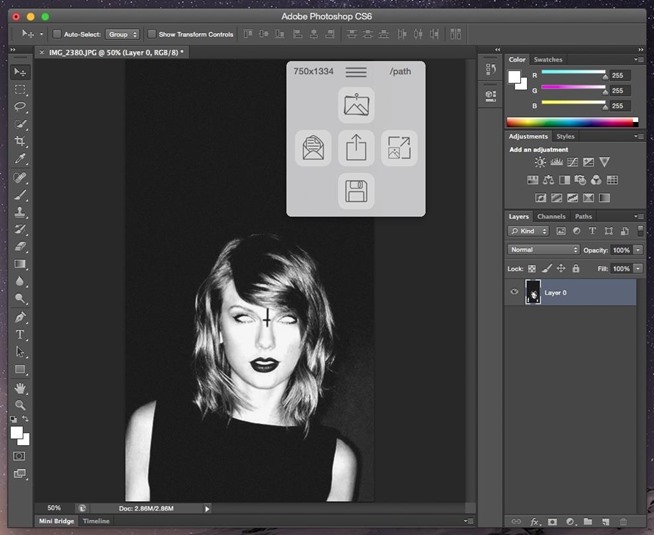Open the Timeline panel tab
654x535 pixels.
click(x=96, y=521)
